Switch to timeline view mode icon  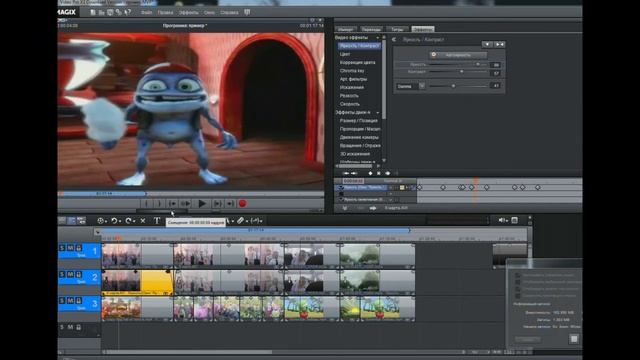pos(71,221)
